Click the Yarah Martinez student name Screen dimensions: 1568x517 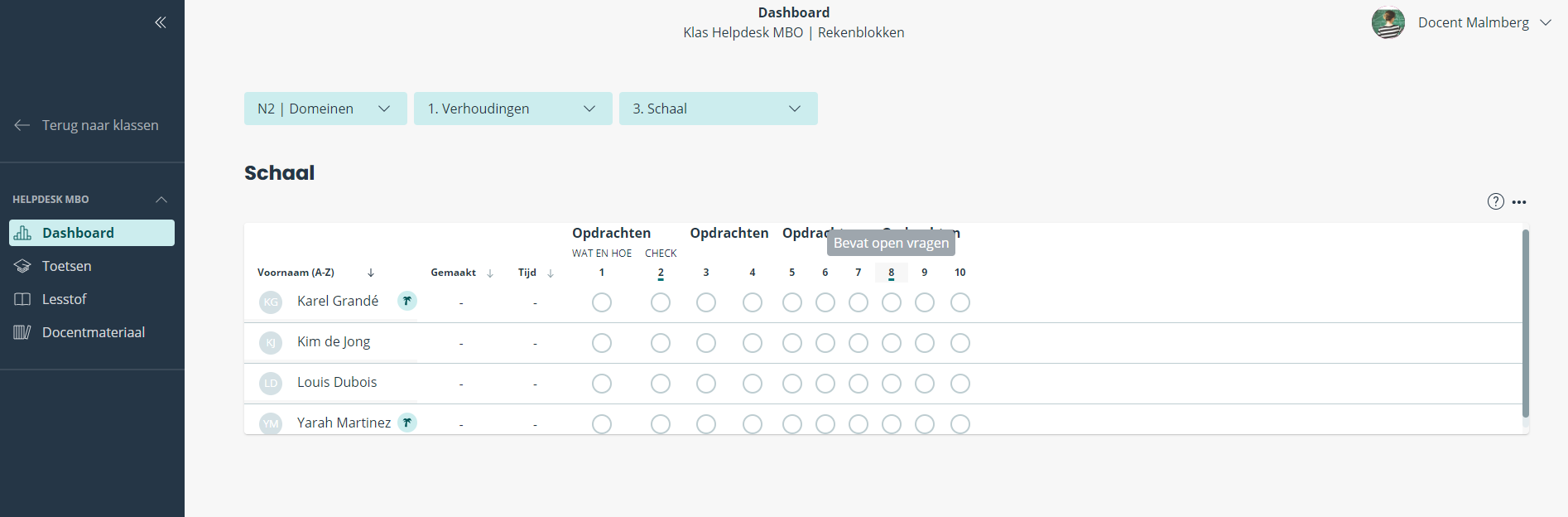(x=344, y=423)
